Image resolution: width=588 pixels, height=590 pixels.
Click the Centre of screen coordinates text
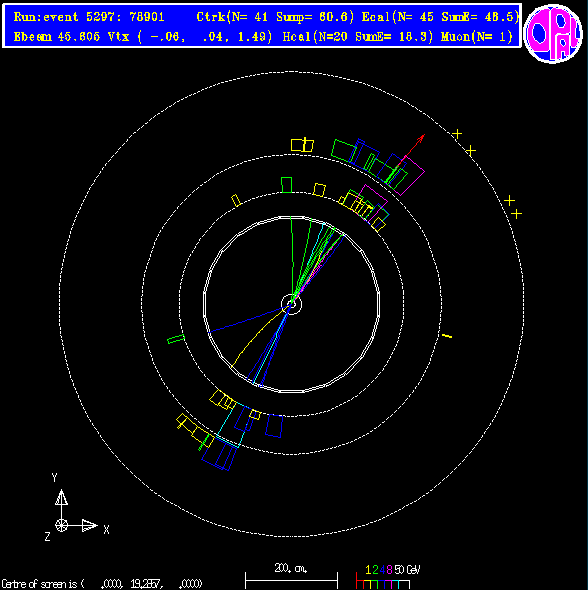point(102,584)
